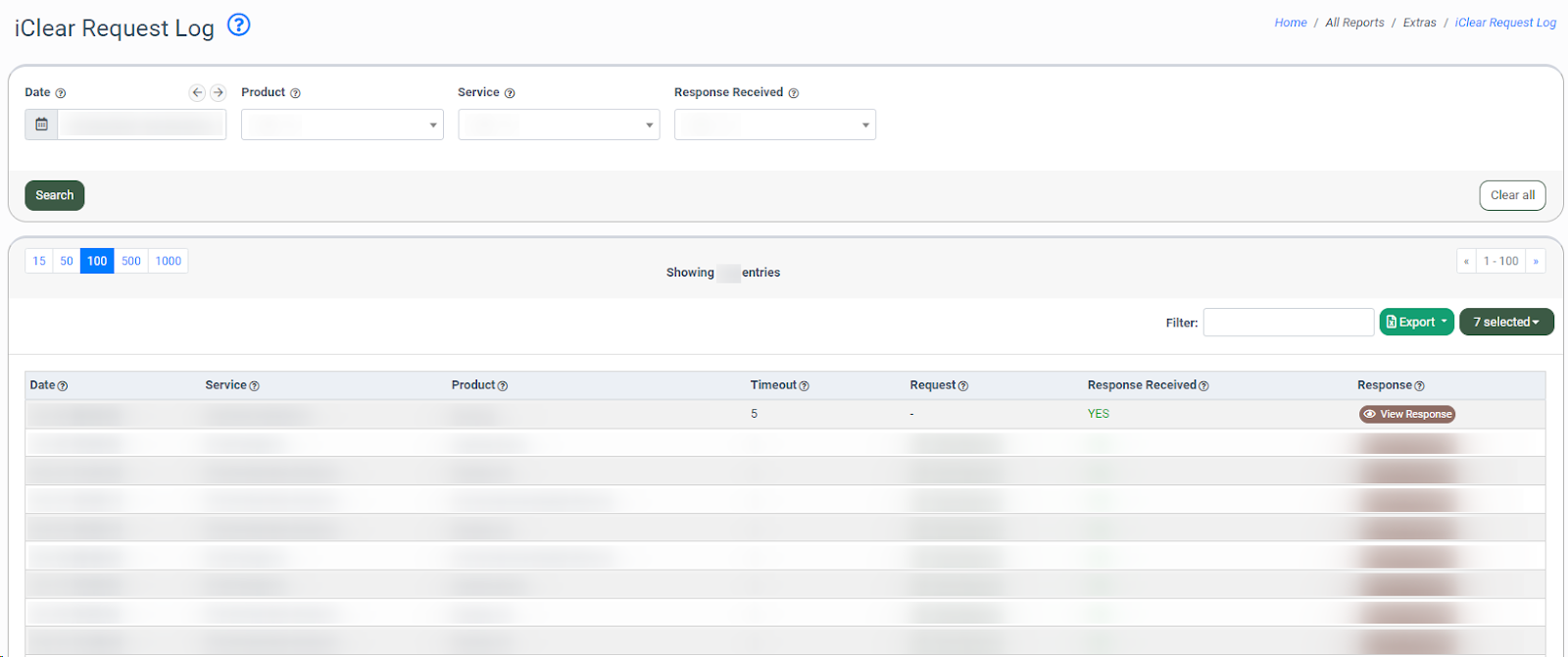The width and height of the screenshot is (1568, 657).
Task: Click the help icon beside iClear Request Log title
Action: point(238,25)
